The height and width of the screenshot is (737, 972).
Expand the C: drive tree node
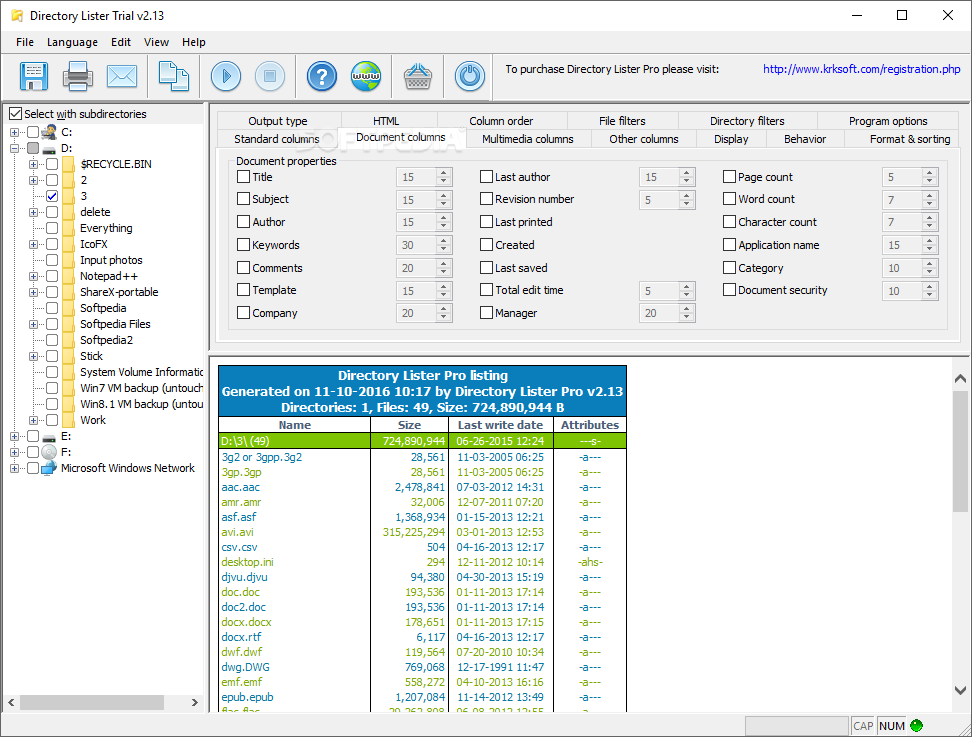click(14, 132)
